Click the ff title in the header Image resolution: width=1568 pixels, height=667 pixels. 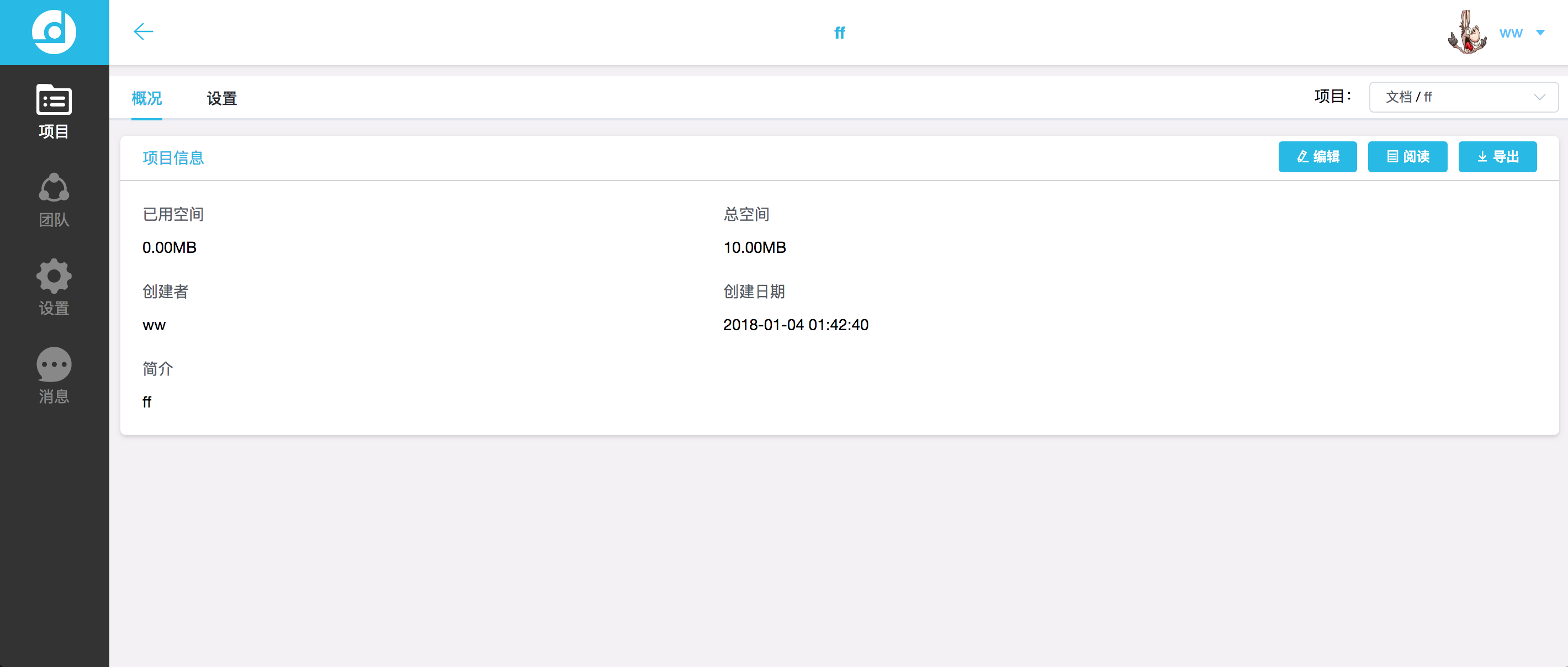point(839,32)
